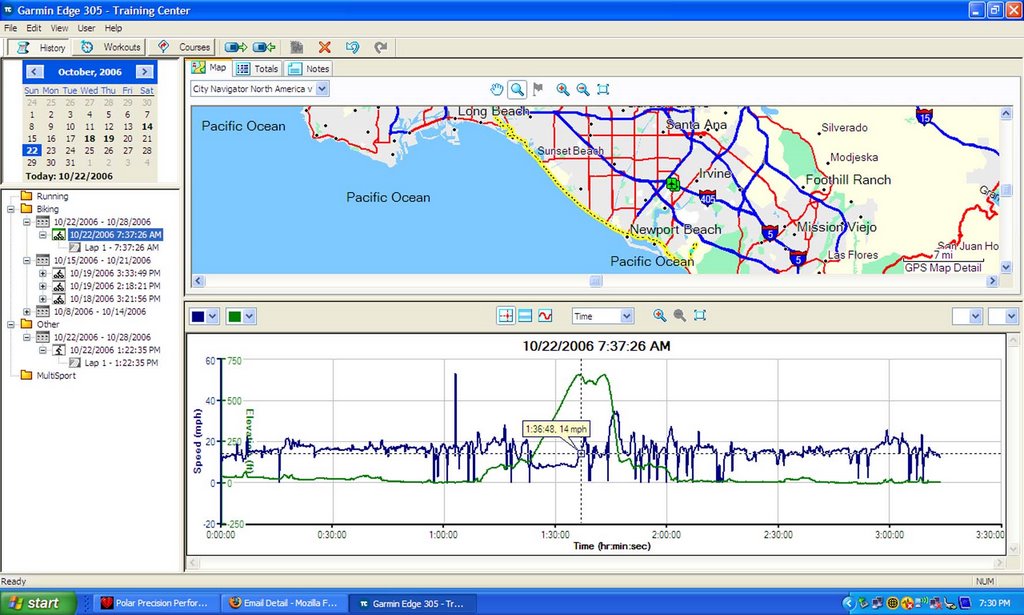
Task: Click the Windows start button
Action: (x=38, y=603)
